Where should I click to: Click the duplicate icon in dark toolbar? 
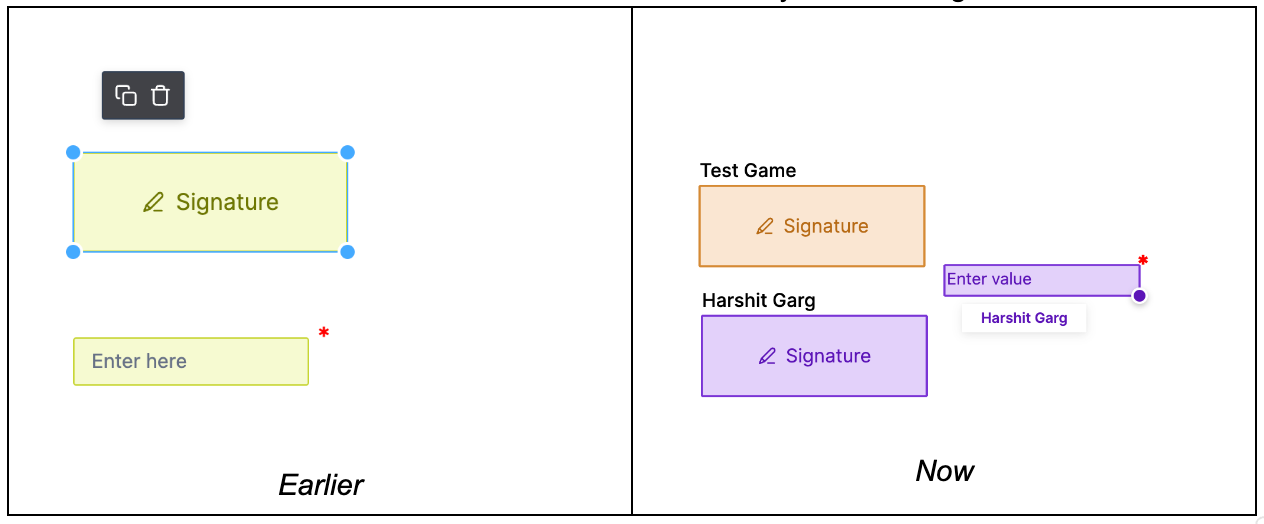pos(126,95)
